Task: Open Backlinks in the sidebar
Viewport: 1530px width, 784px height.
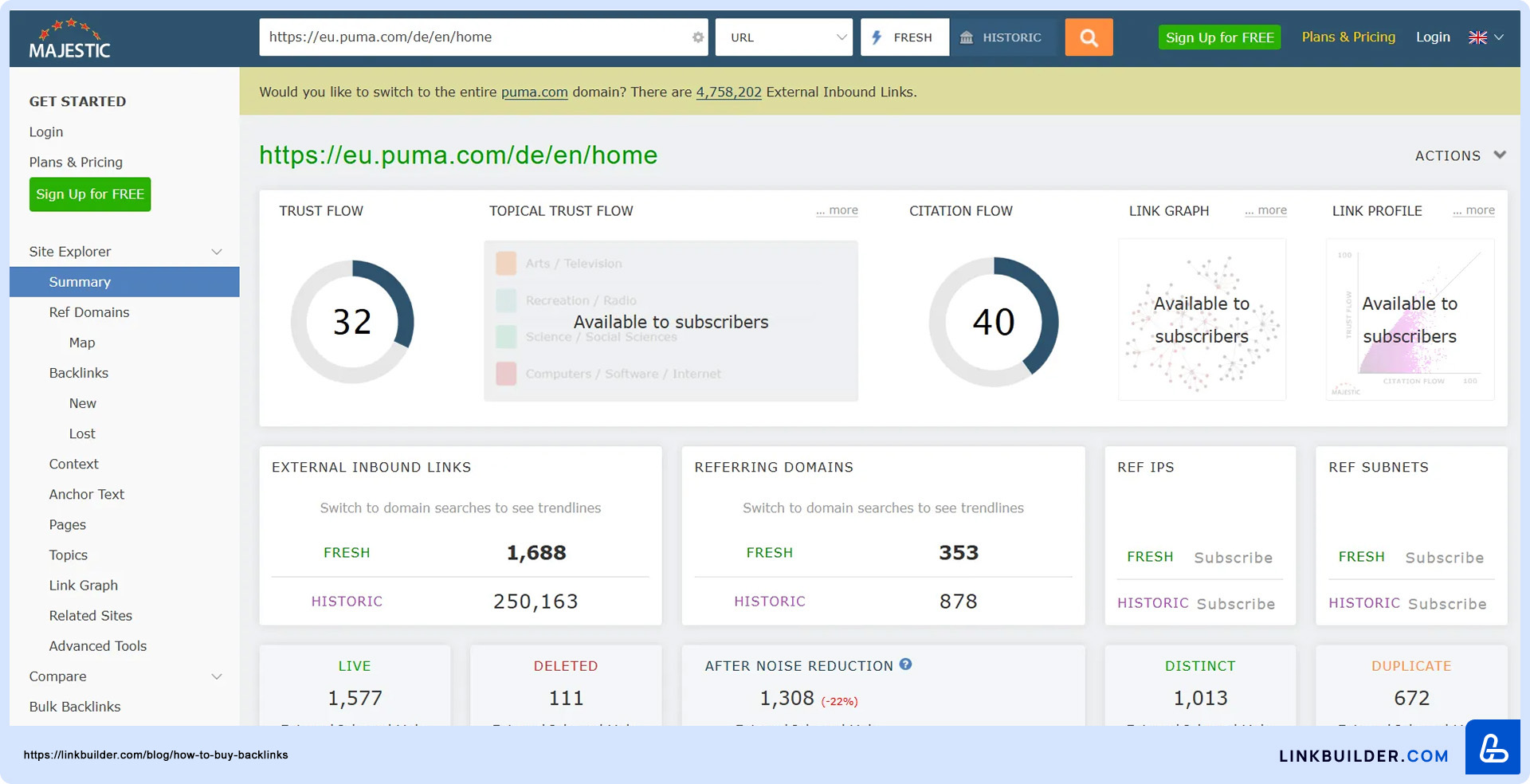Action: (79, 373)
